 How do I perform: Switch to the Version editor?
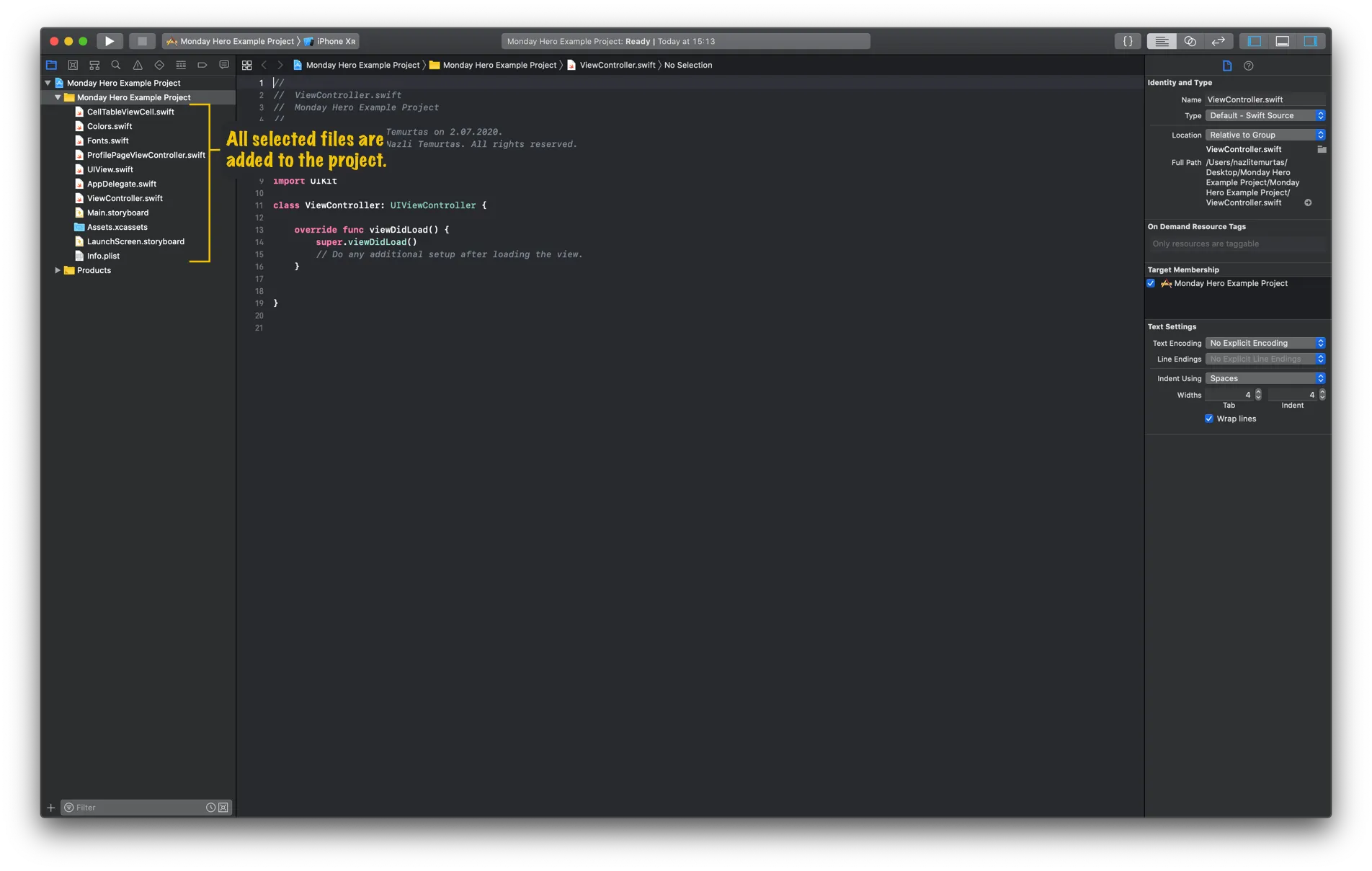point(1219,41)
